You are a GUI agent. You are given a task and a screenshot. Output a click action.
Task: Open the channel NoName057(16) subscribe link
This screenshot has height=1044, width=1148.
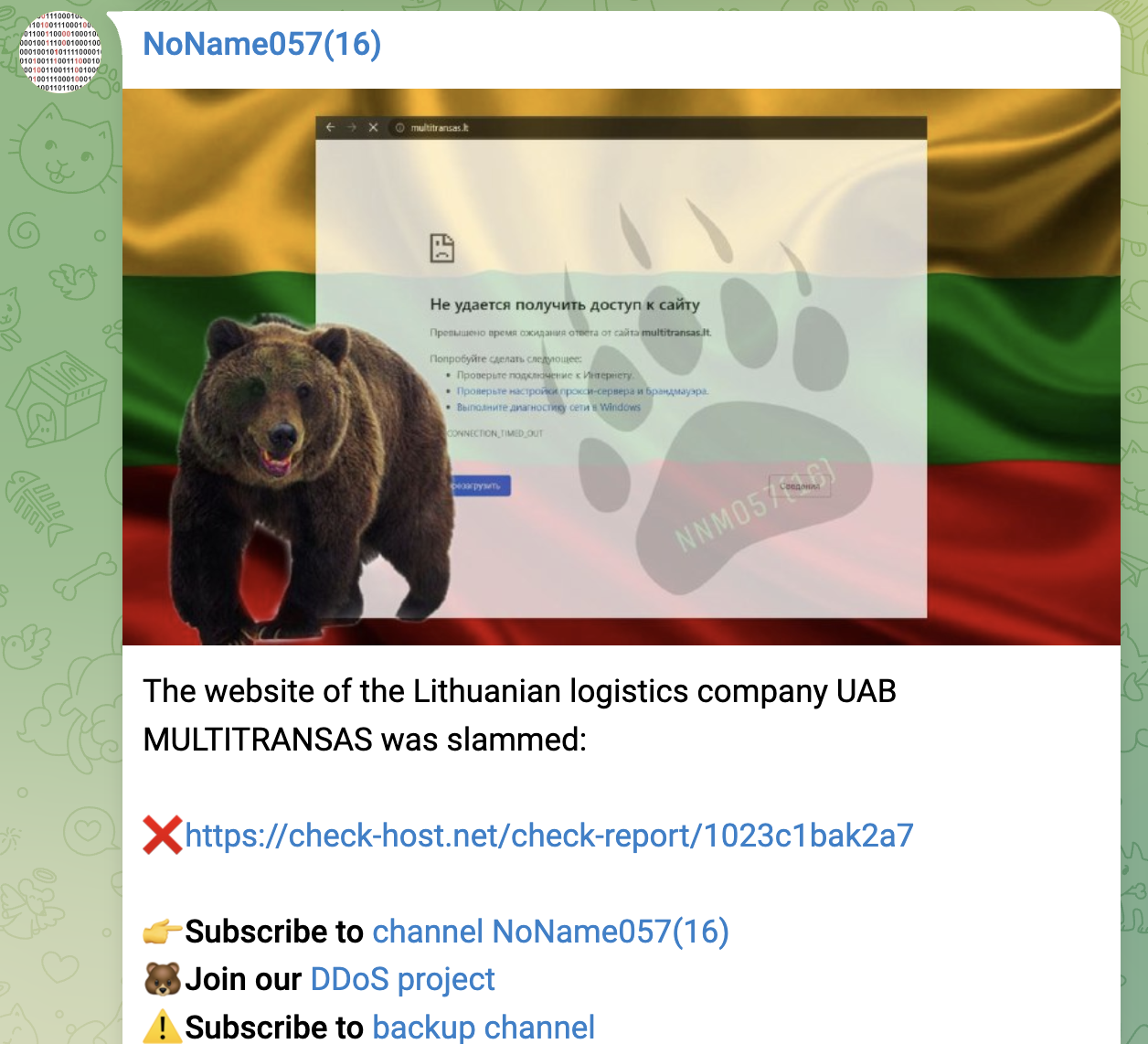(x=550, y=932)
